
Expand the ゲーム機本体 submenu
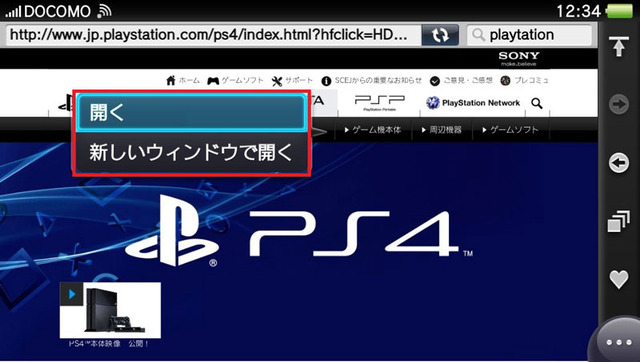(x=372, y=130)
